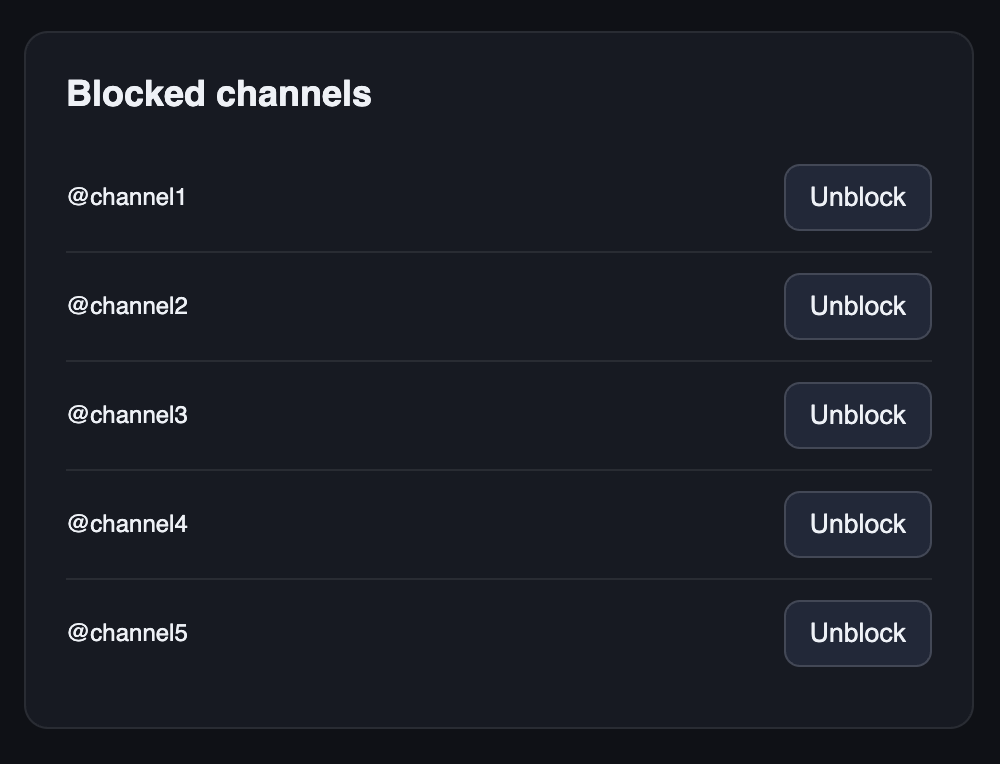Unblock @channel1 from the blocked list
This screenshot has width=1000, height=764.
point(857,197)
